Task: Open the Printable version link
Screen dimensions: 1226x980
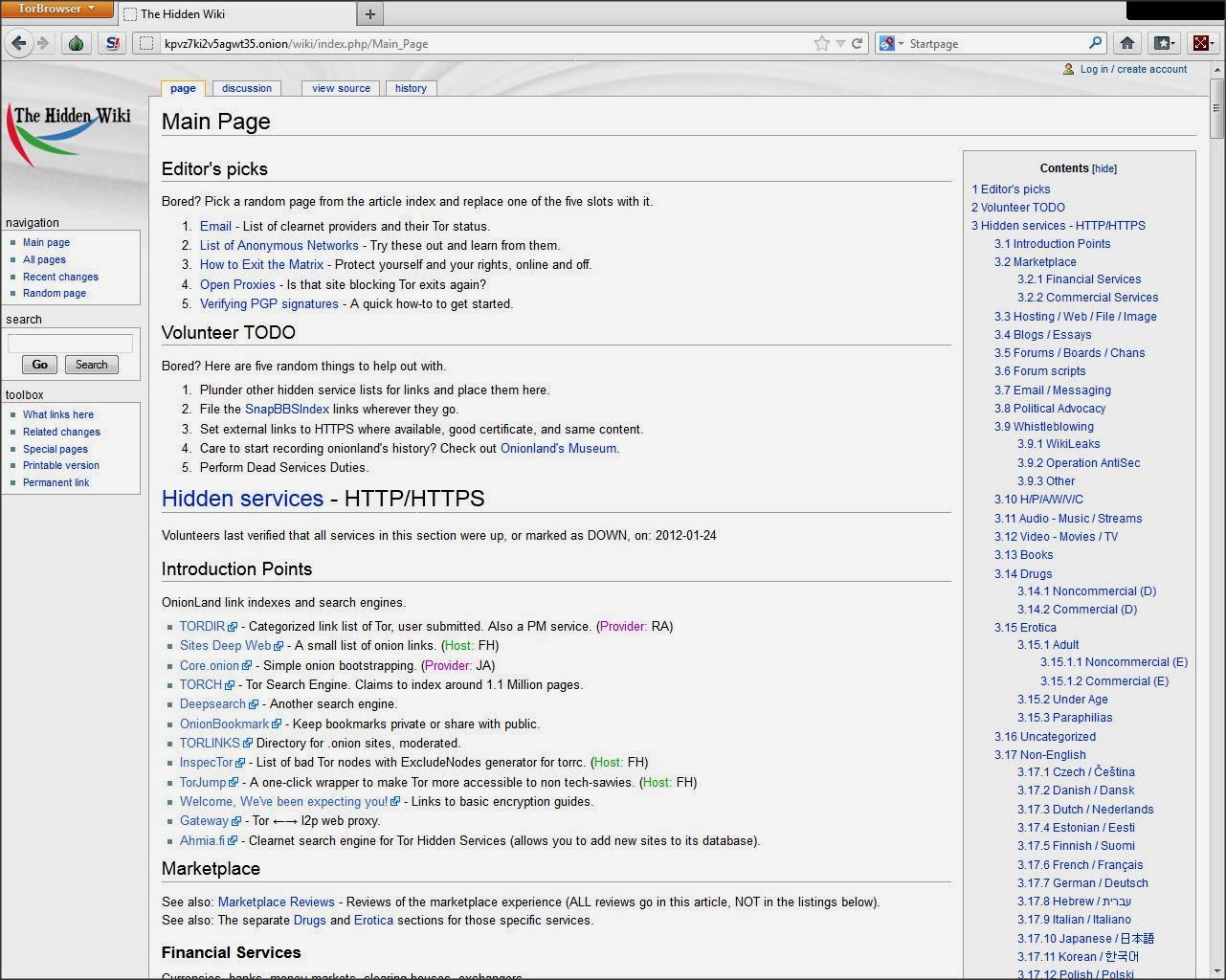Action: (61, 465)
